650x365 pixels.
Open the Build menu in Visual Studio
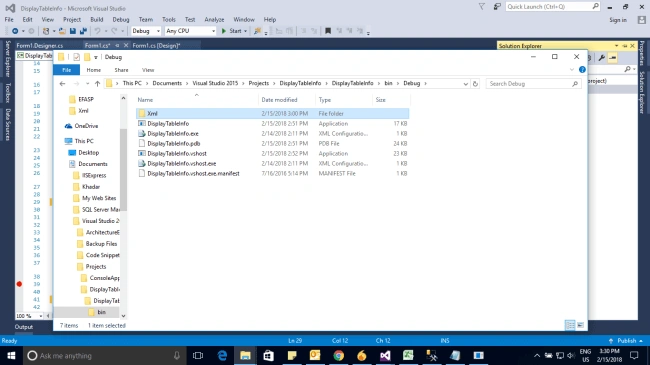point(97,19)
